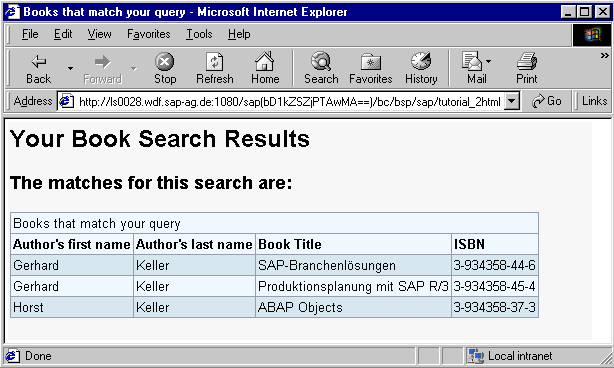Select ISBN '3-934358-45-4'

[x=494, y=287]
